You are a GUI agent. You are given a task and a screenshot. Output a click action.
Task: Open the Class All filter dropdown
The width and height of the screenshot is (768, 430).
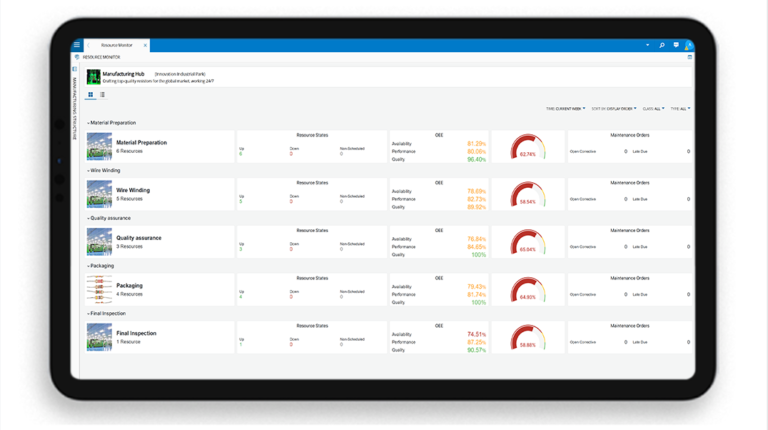pyautogui.click(x=653, y=108)
